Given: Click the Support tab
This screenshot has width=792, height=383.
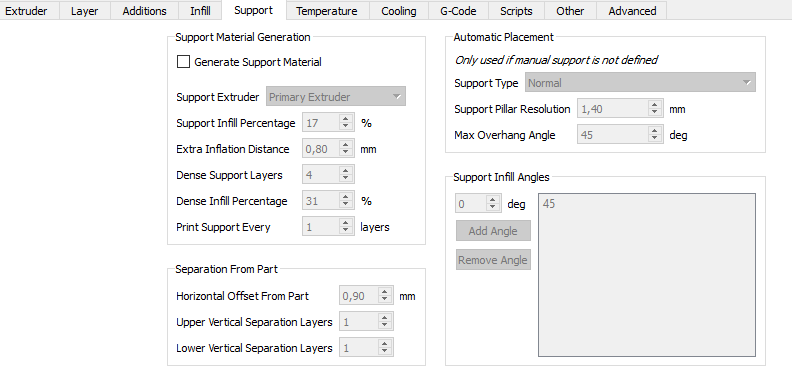Looking at the screenshot, I should 254,10.
